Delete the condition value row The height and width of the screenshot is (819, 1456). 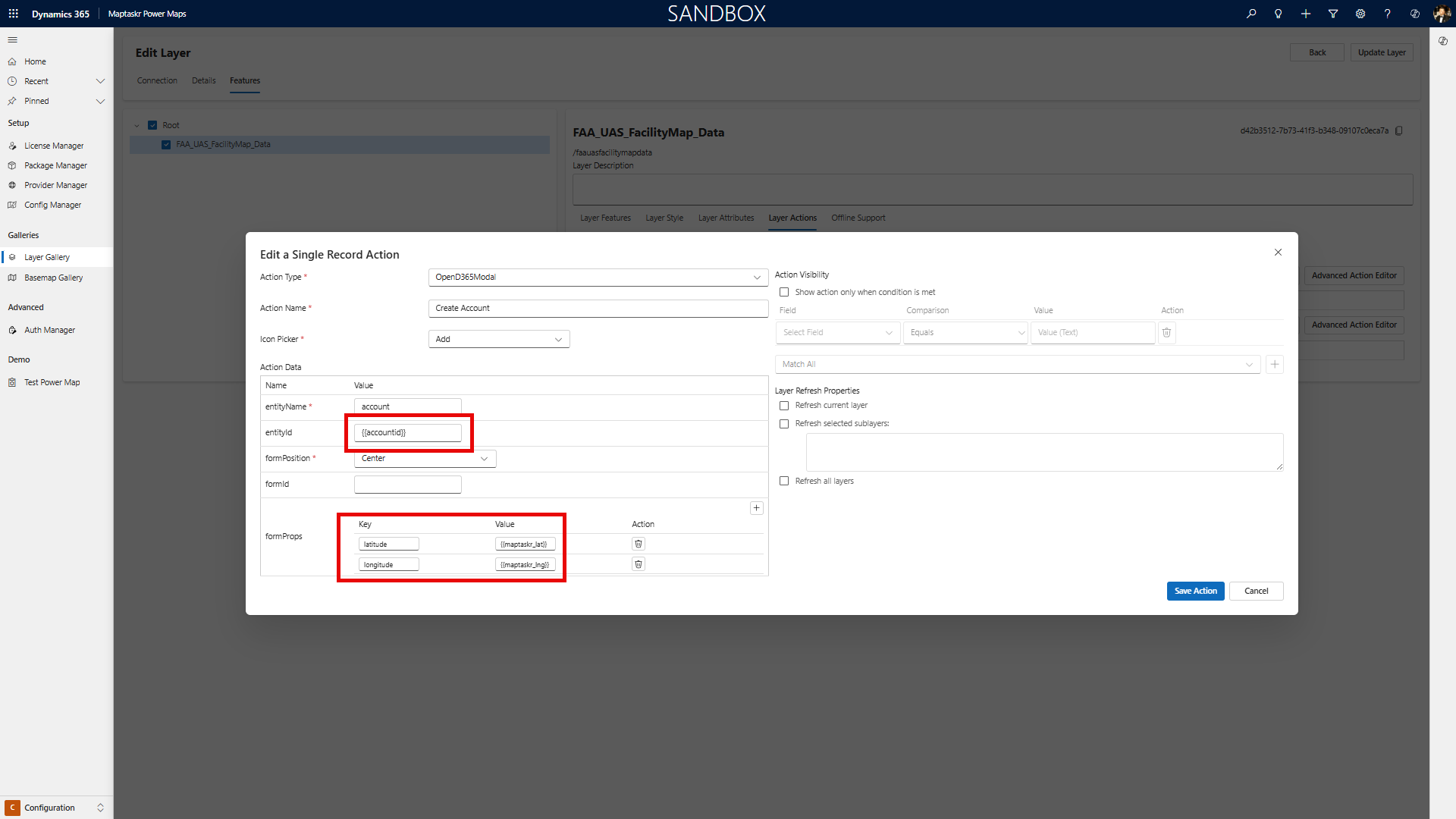coord(1166,332)
